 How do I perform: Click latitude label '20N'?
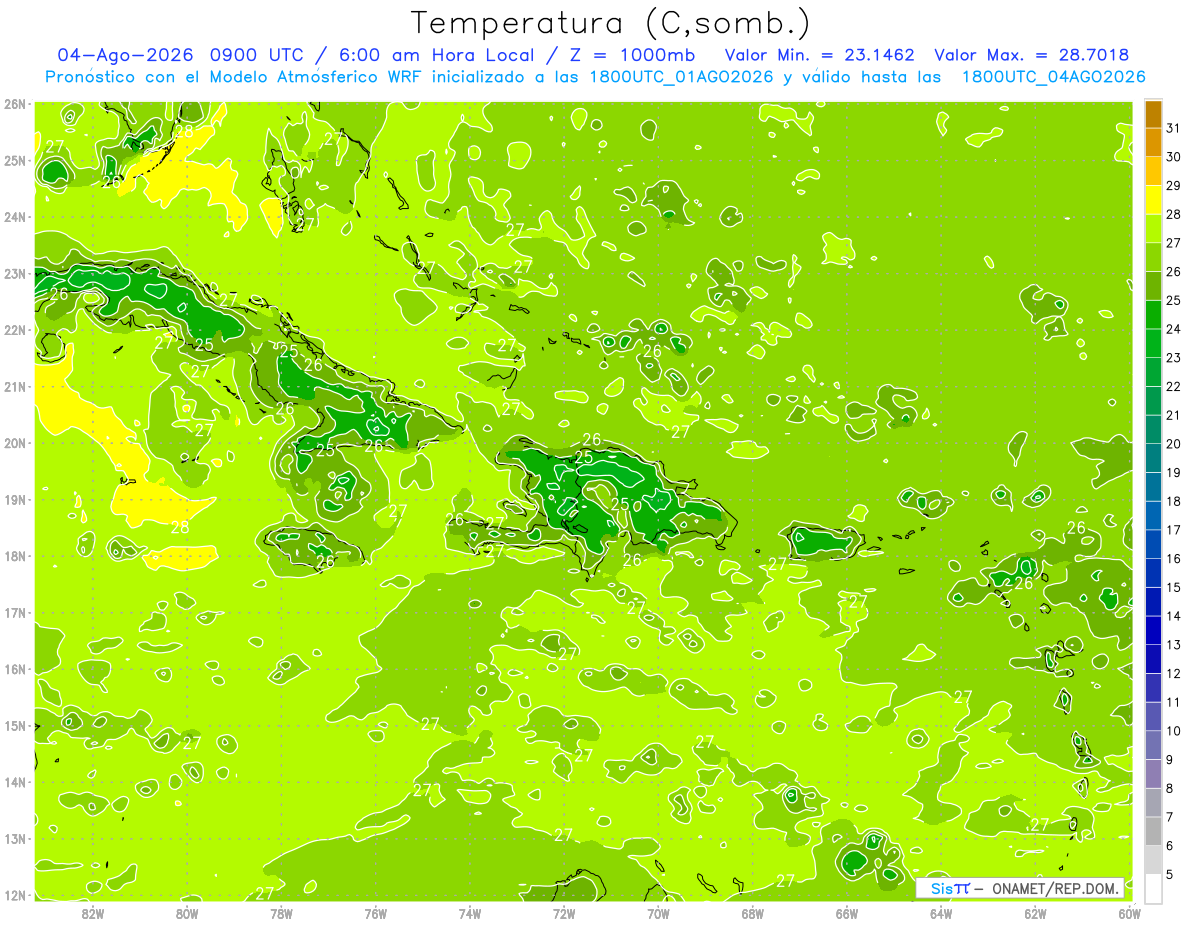click(14, 443)
